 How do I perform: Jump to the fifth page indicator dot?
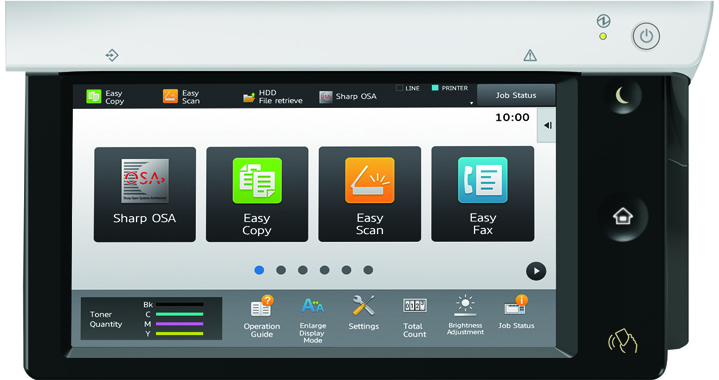pyautogui.click(x=346, y=270)
